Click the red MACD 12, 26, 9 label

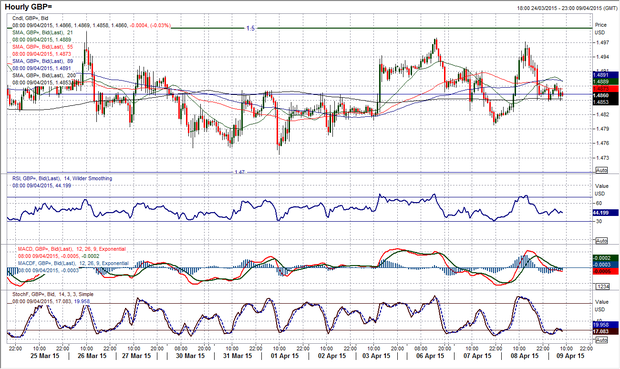[72, 249]
